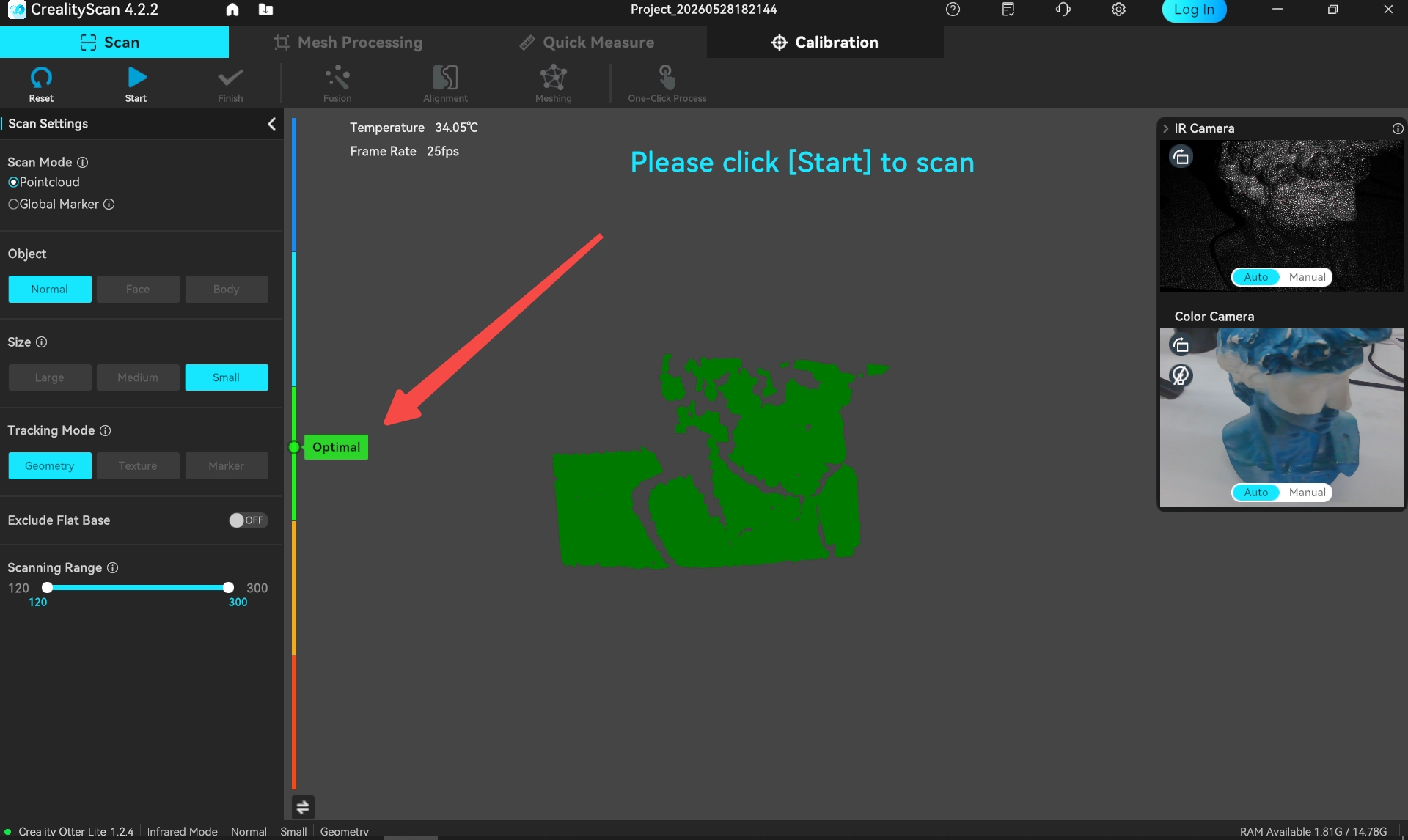Image resolution: width=1408 pixels, height=840 pixels.
Task: Open the help question mark icon
Action: pos(953,10)
